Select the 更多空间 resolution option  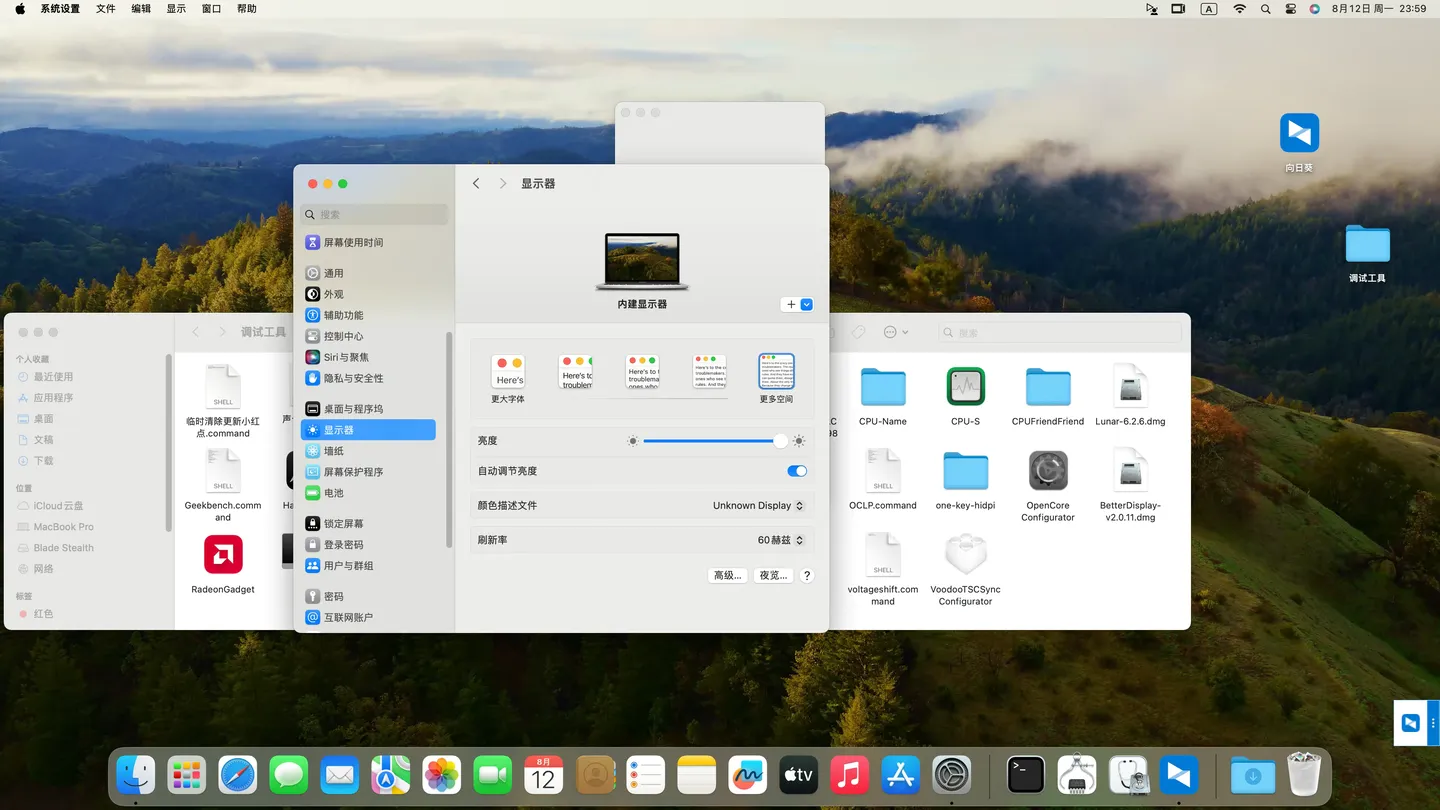[x=776, y=372]
